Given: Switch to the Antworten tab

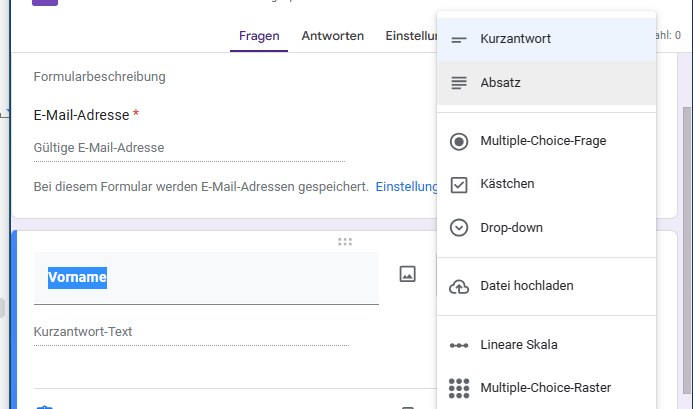Looking at the screenshot, I should [x=332, y=36].
